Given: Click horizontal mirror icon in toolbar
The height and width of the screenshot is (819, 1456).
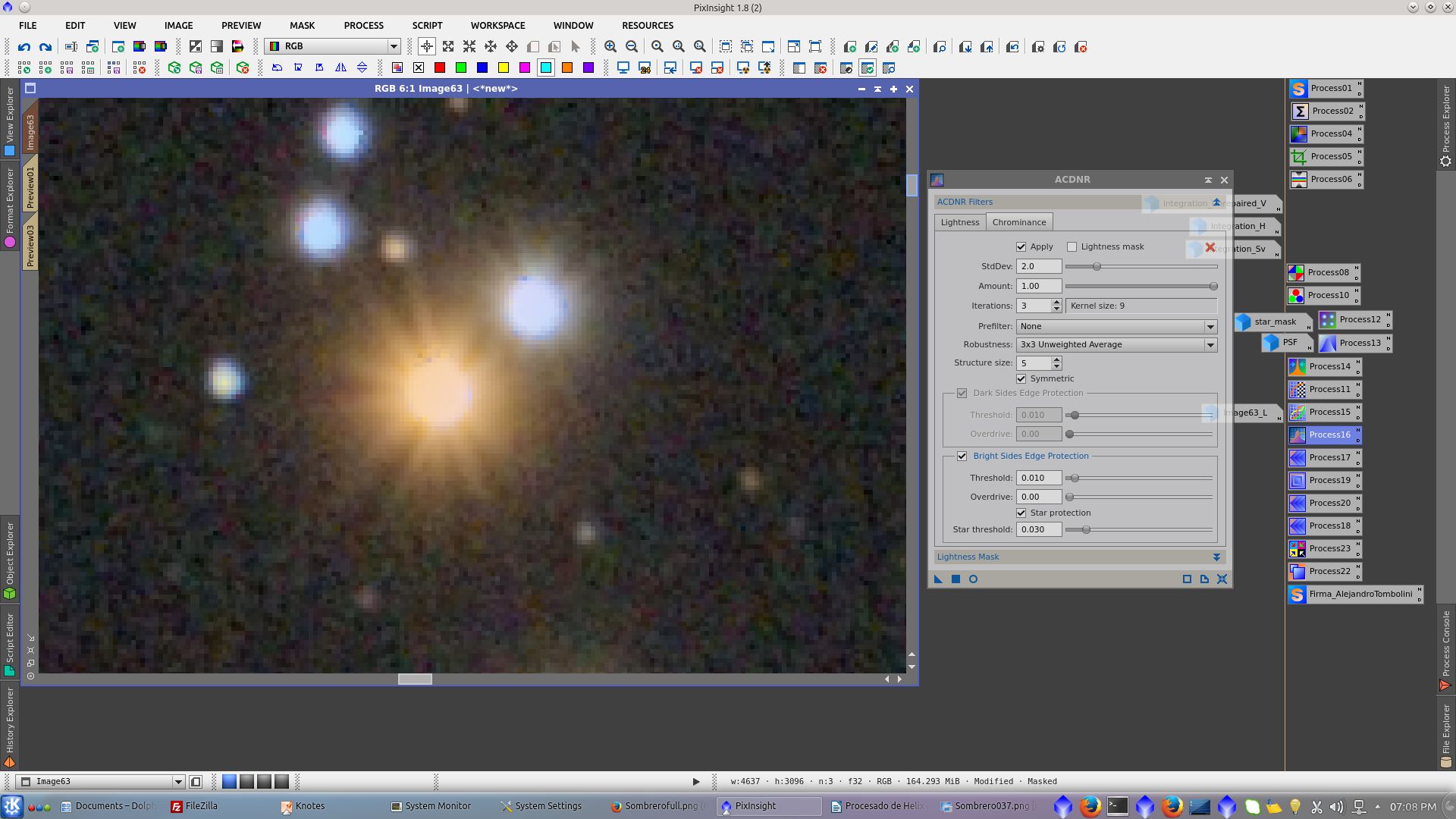Looking at the screenshot, I should pyautogui.click(x=340, y=68).
